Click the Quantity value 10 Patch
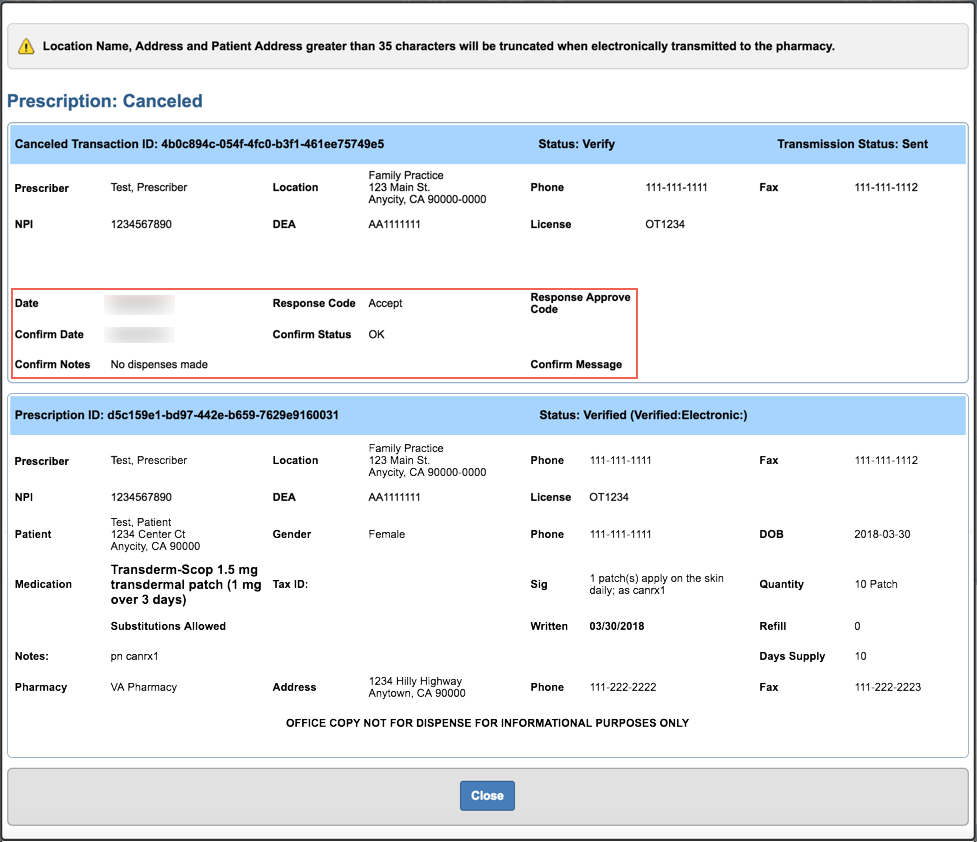The image size is (977, 842). [876, 584]
